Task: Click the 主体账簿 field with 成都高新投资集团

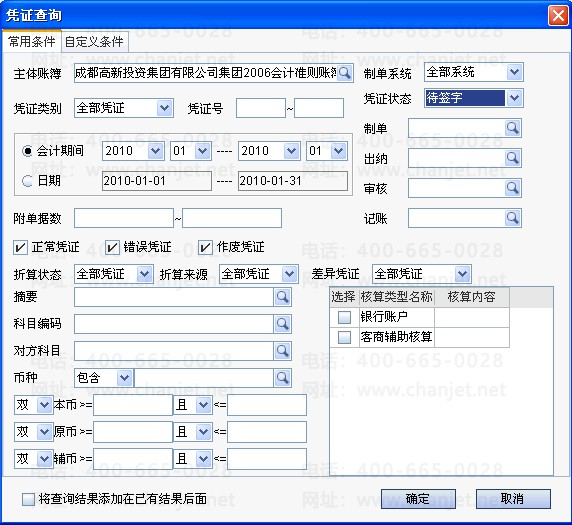Action: 205,73
